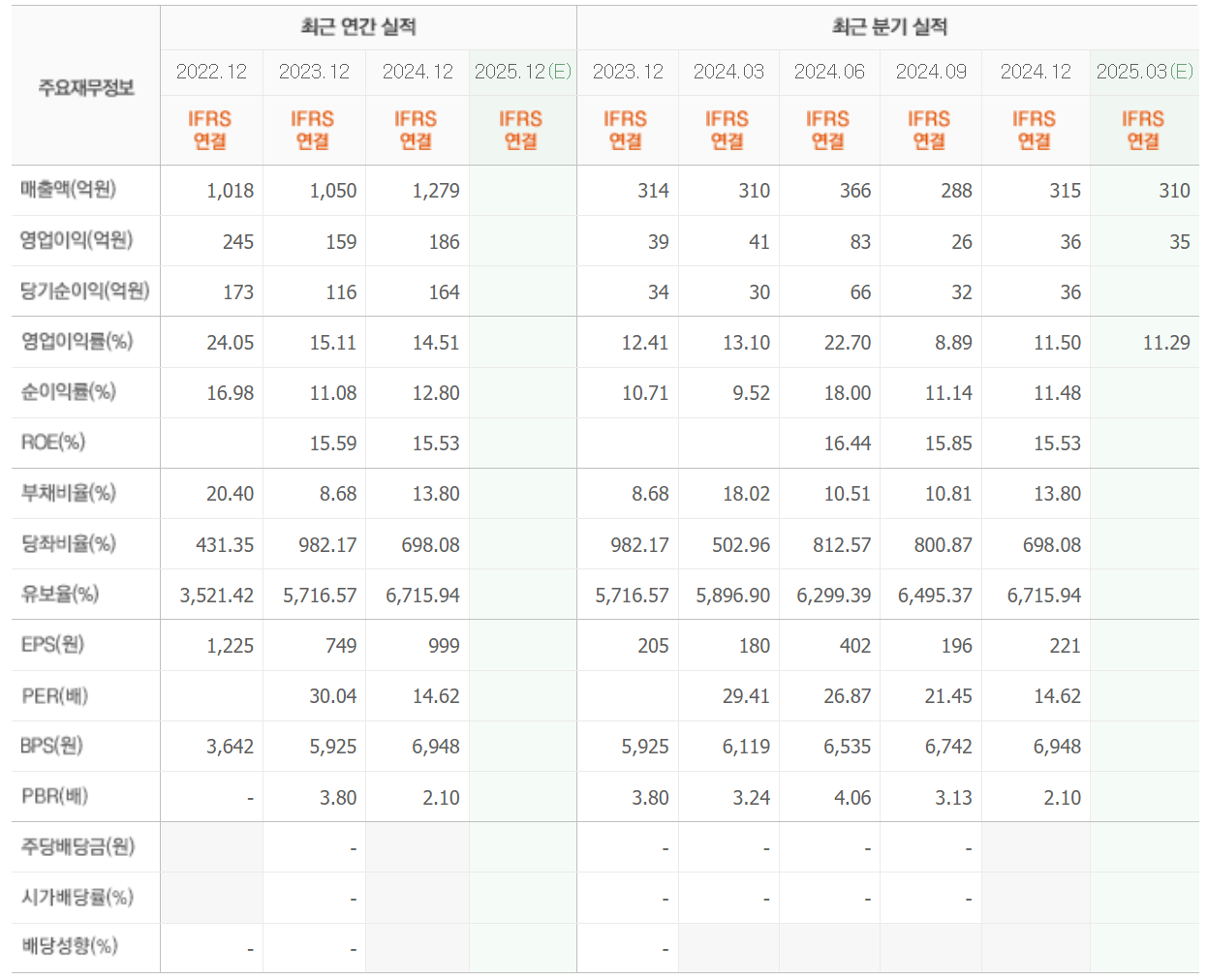Click the 30.04 PER value
This screenshot has width=1207, height=980.
click(x=333, y=696)
